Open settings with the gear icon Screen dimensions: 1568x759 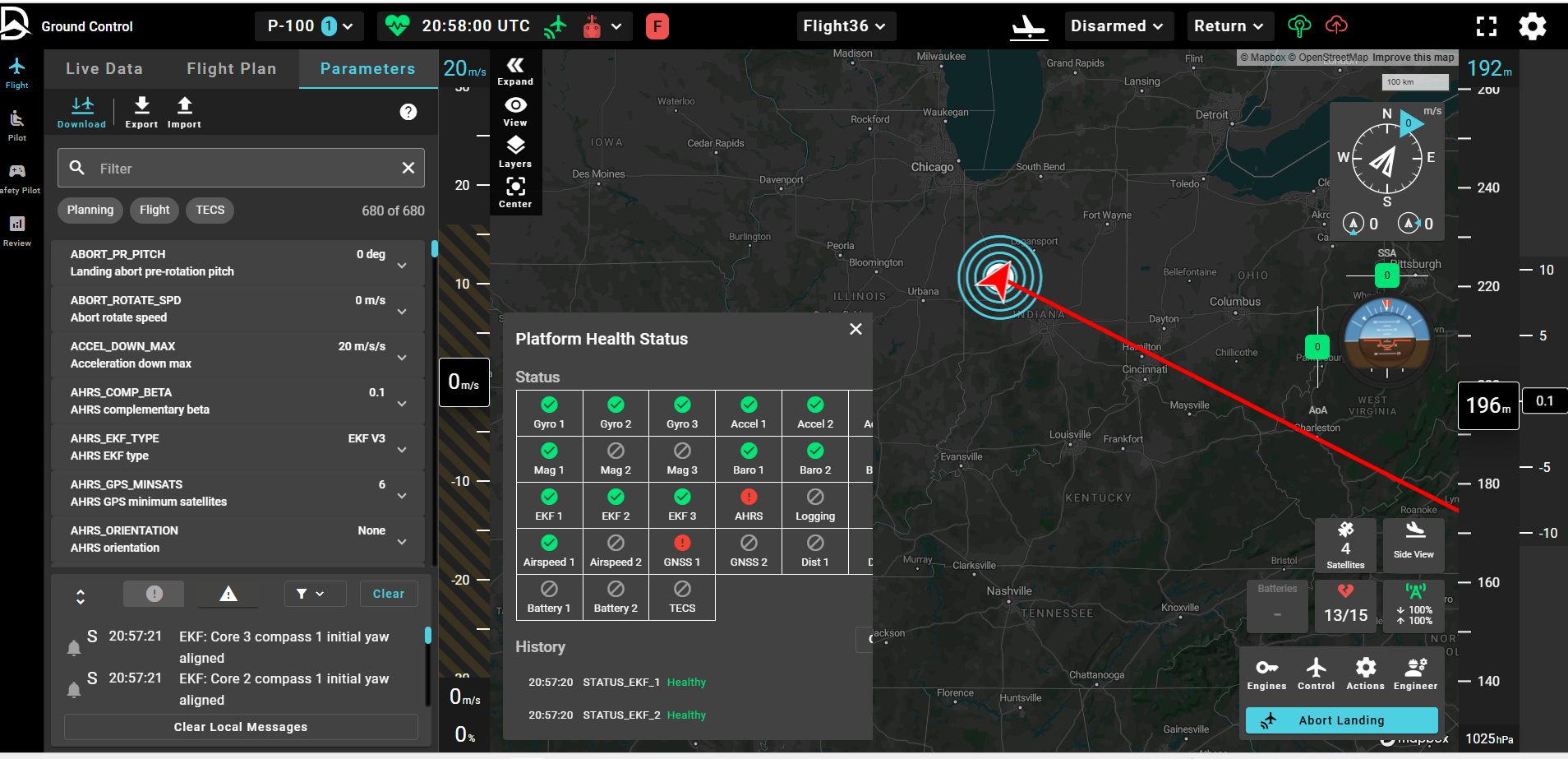(x=1532, y=26)
